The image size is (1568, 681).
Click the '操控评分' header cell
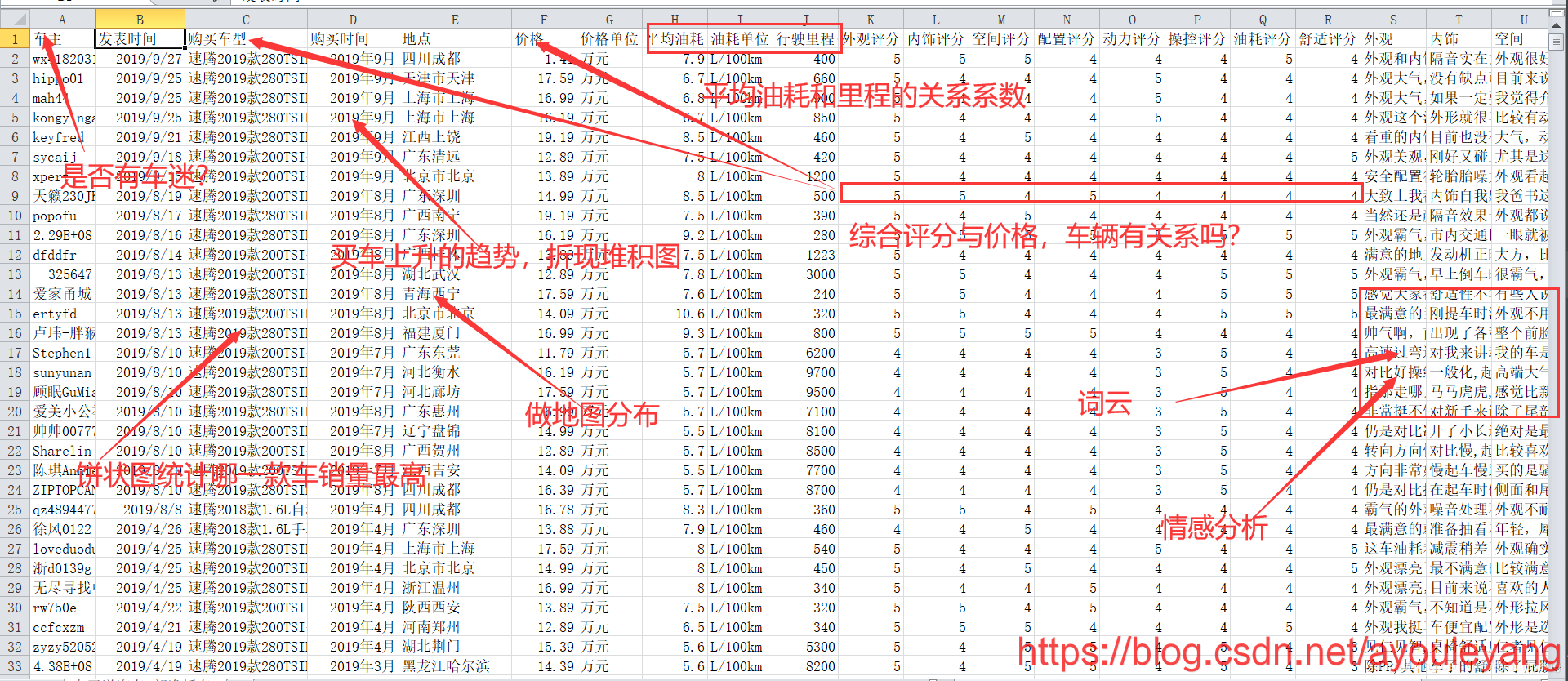tap(1197, 38)
